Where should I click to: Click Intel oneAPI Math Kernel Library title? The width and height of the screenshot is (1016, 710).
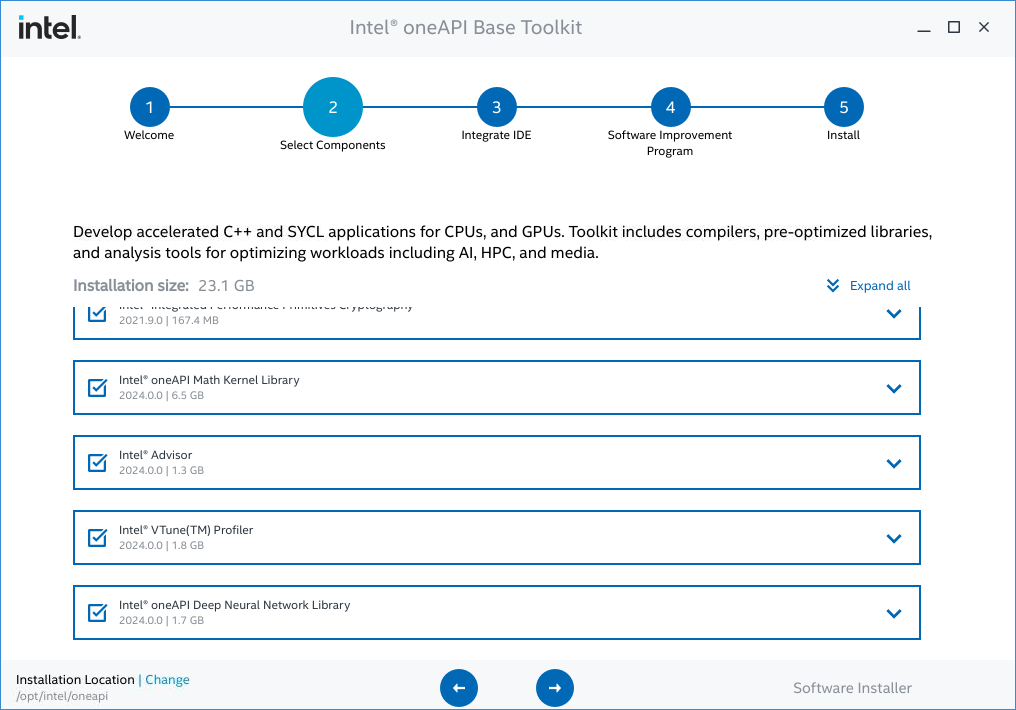pos(209,380)
